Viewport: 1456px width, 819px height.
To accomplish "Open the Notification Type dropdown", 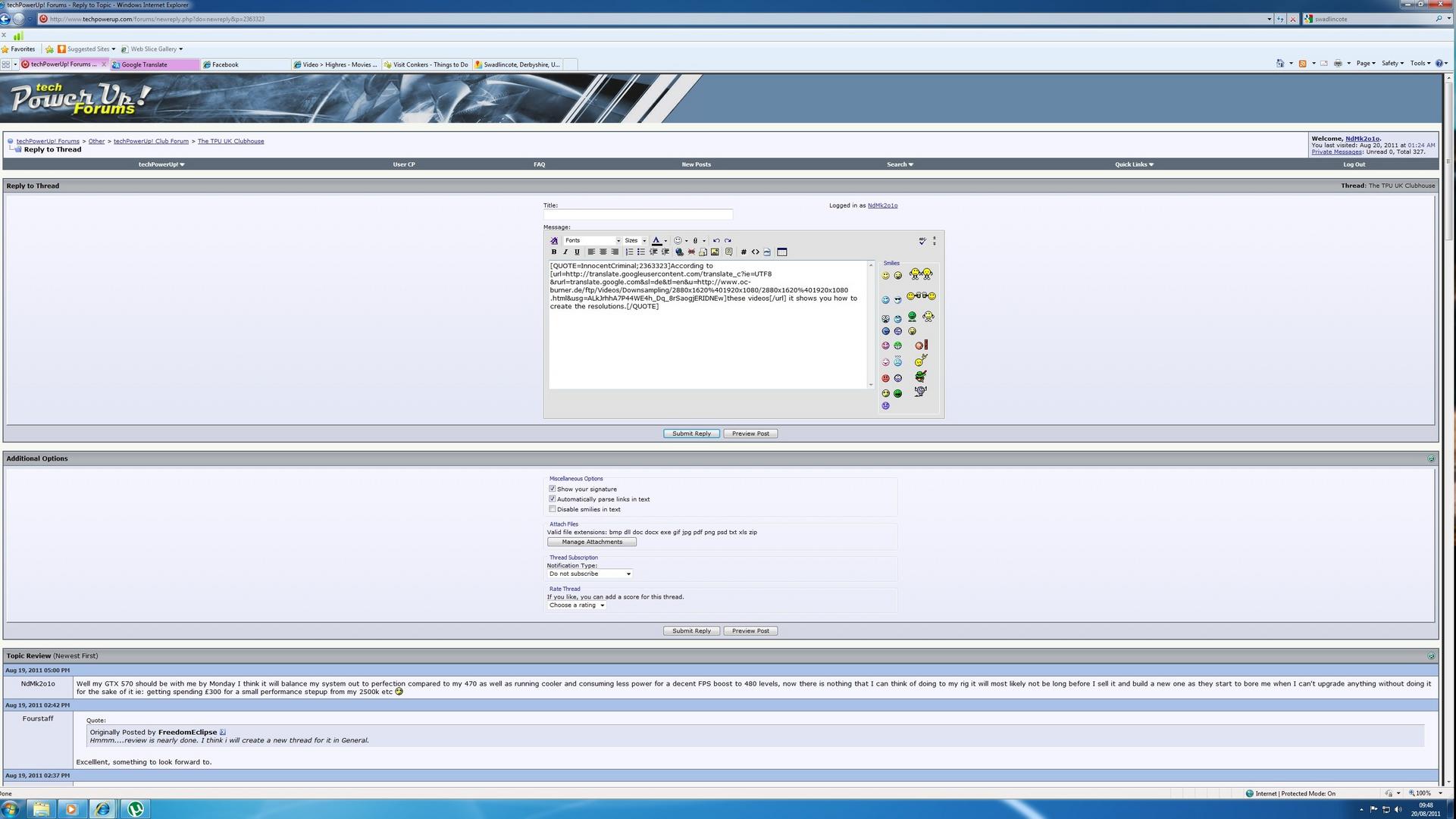I will (590, 574).
